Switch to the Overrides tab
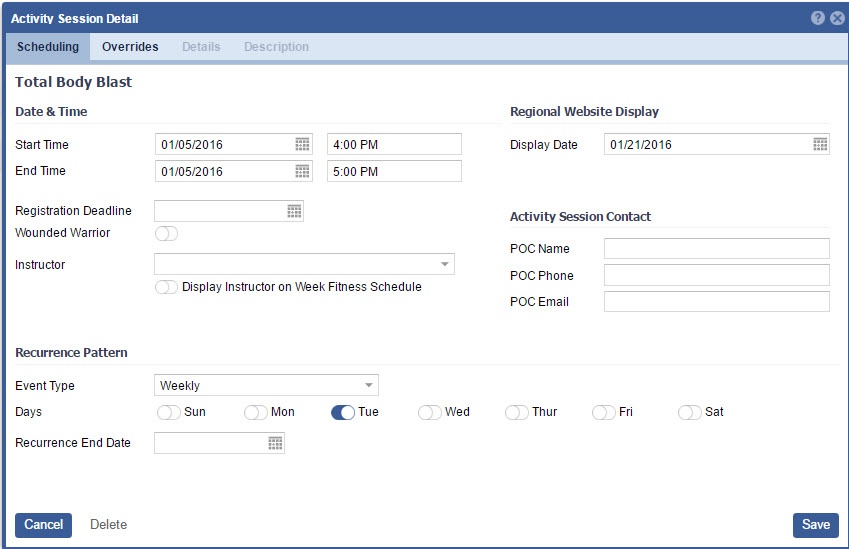This screenshot has width=849, height=549. click(130, 47)
